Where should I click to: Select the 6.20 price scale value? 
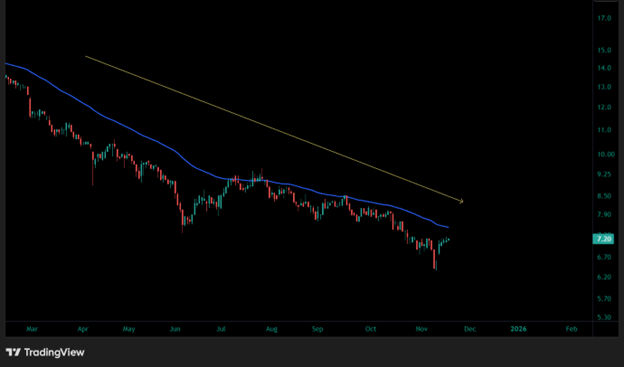pos(604,277)
